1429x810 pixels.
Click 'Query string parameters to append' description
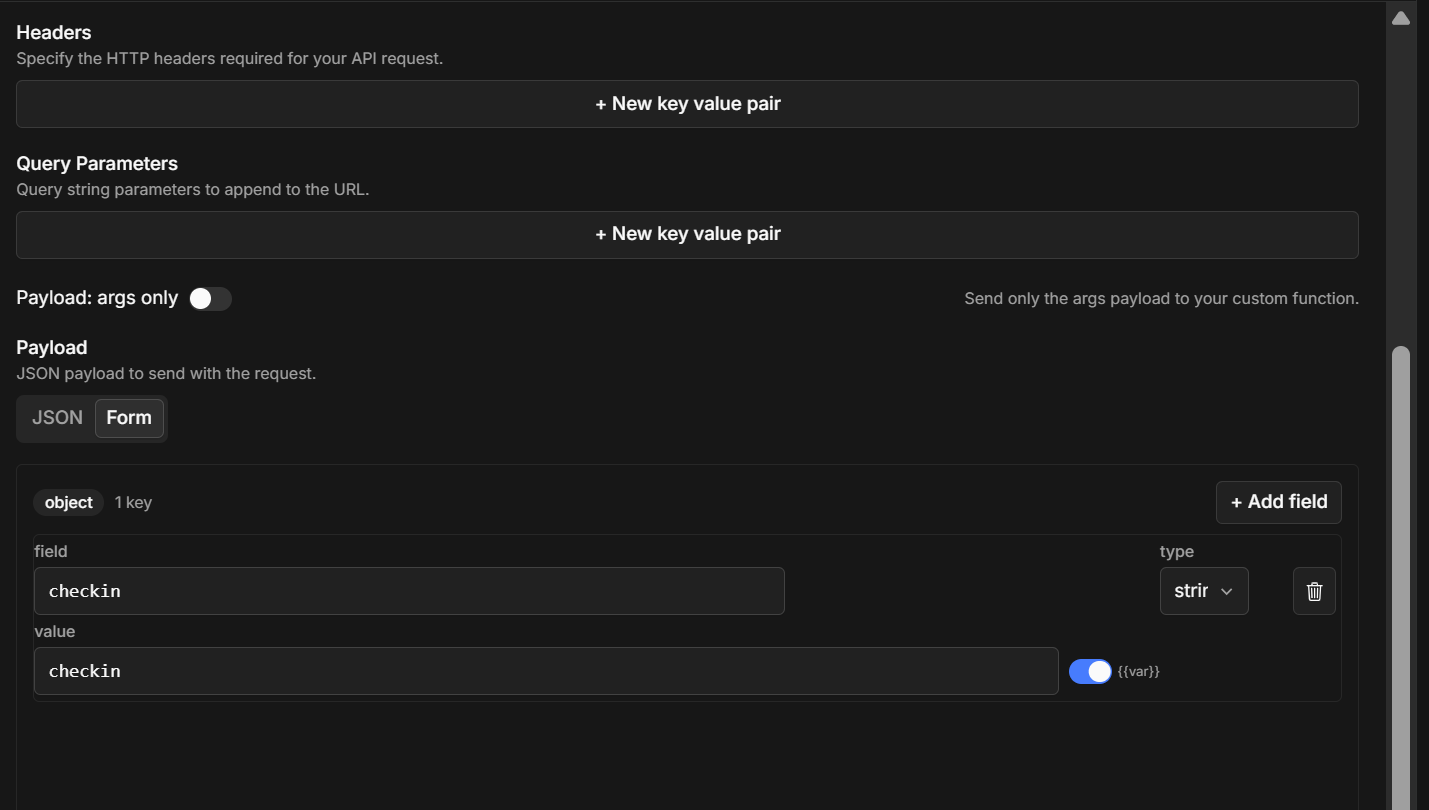[x=193, y=189]
